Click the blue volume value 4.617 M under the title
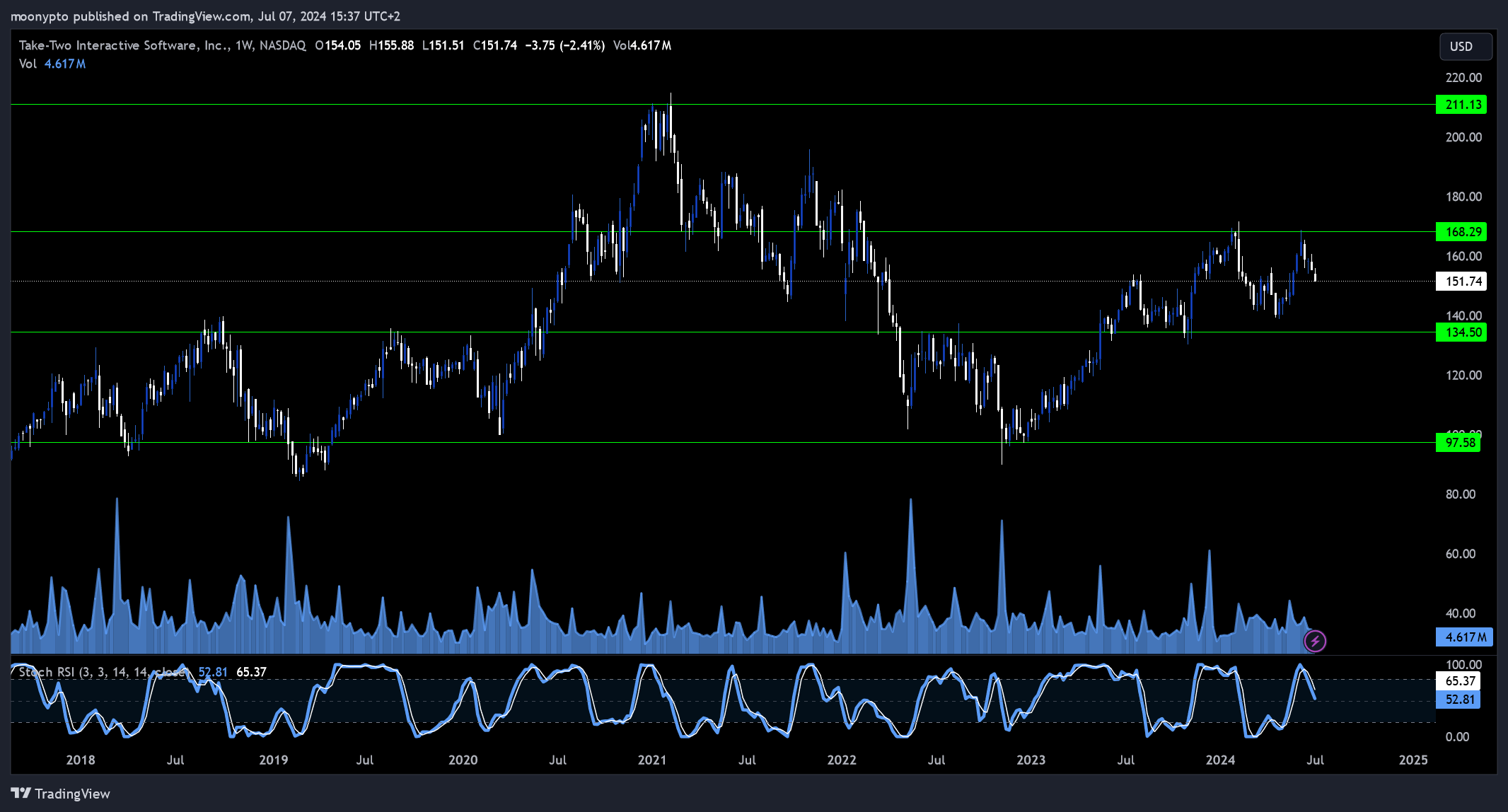The height and width of the screenshot is (812, 1508). (x=65, y=64)
